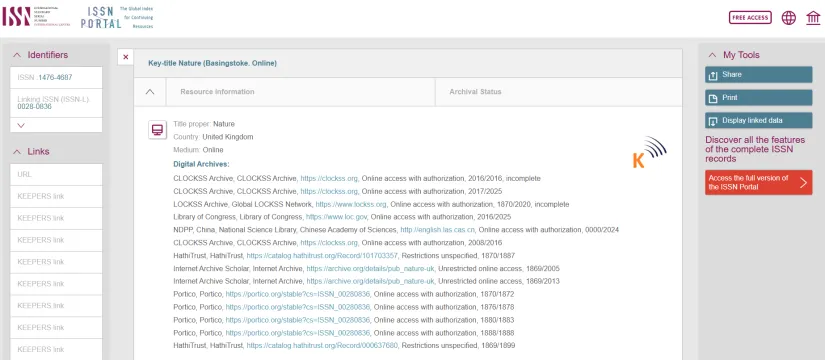This screenshot has width=825, height=360.
Task: Open clockss.org link in the 2016/2016 incomplete row
Action: (329, 178)
